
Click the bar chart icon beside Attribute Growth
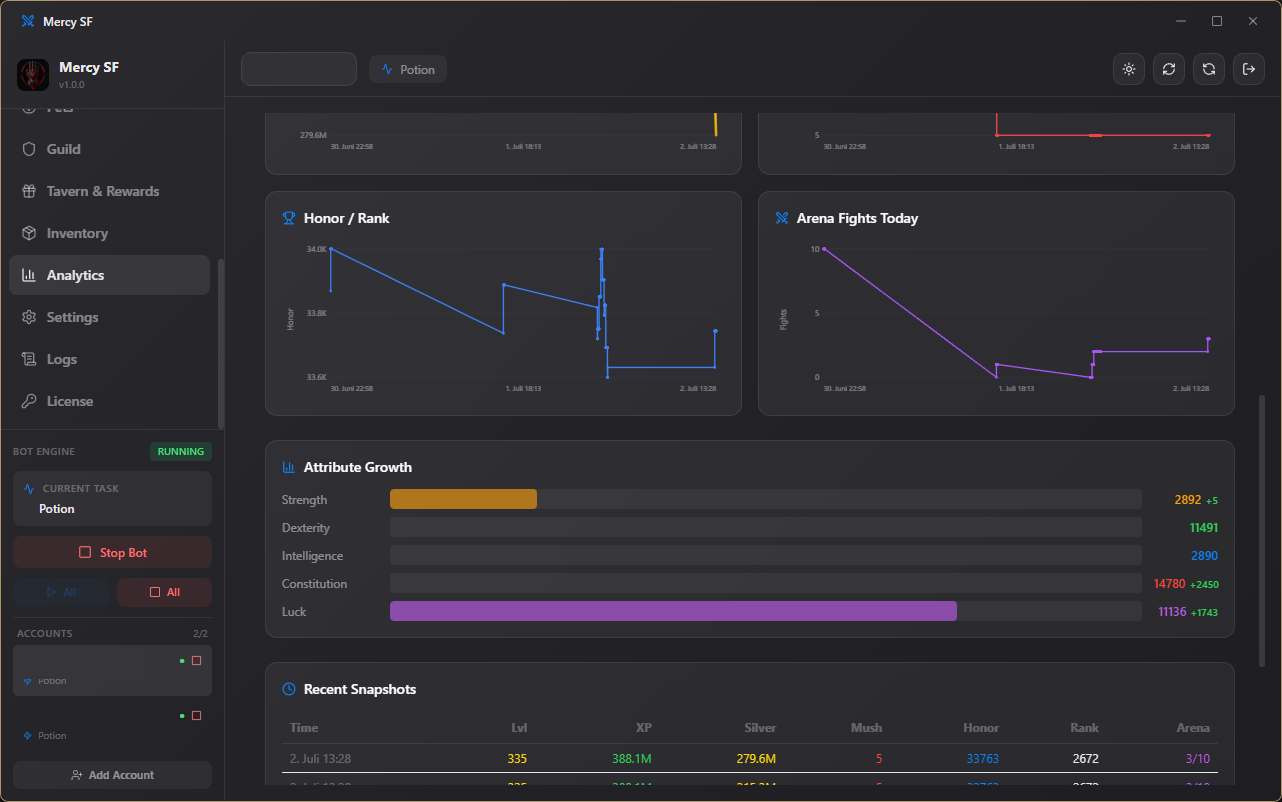point(289,467)
